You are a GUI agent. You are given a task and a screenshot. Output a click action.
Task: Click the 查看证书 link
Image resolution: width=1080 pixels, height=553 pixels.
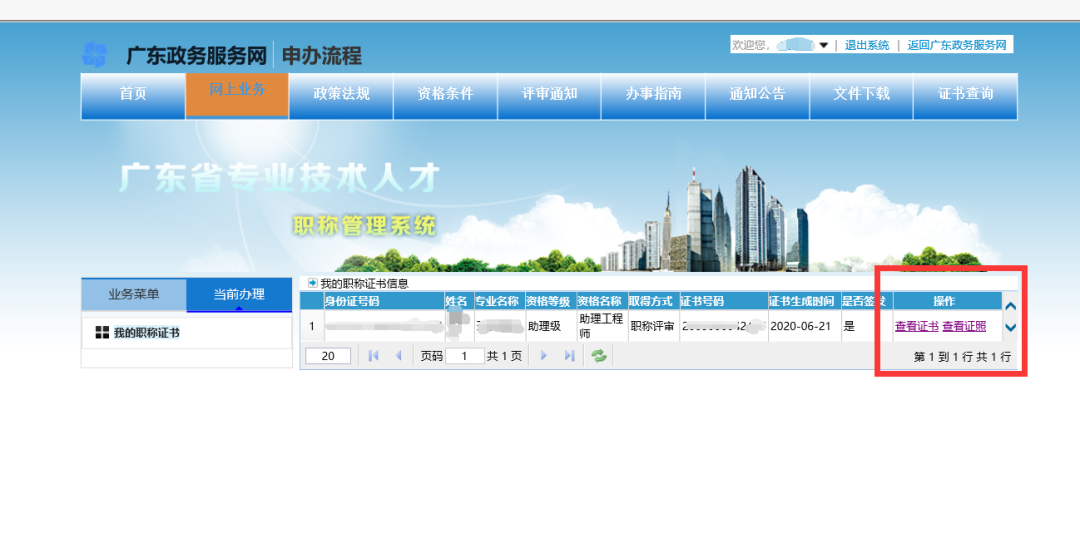pos(916,326)
